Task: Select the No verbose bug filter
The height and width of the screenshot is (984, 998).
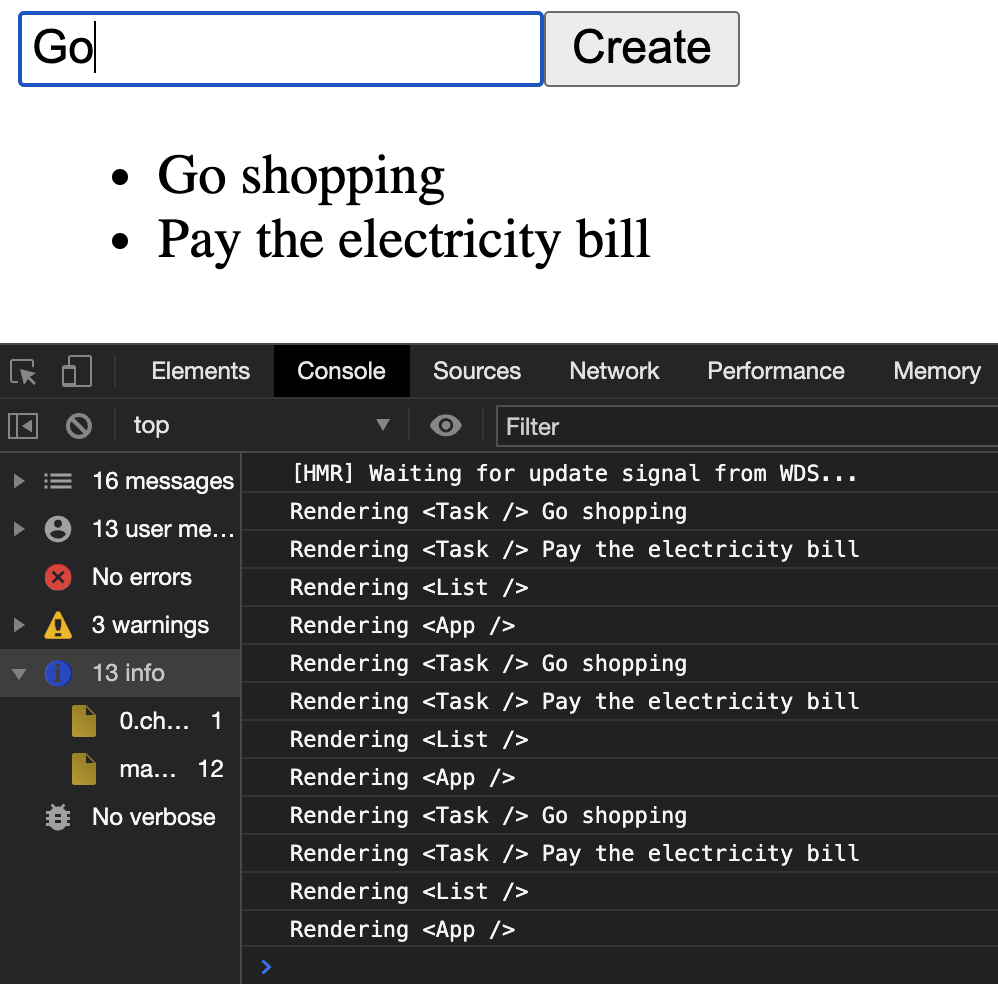Action: [153, 817]
